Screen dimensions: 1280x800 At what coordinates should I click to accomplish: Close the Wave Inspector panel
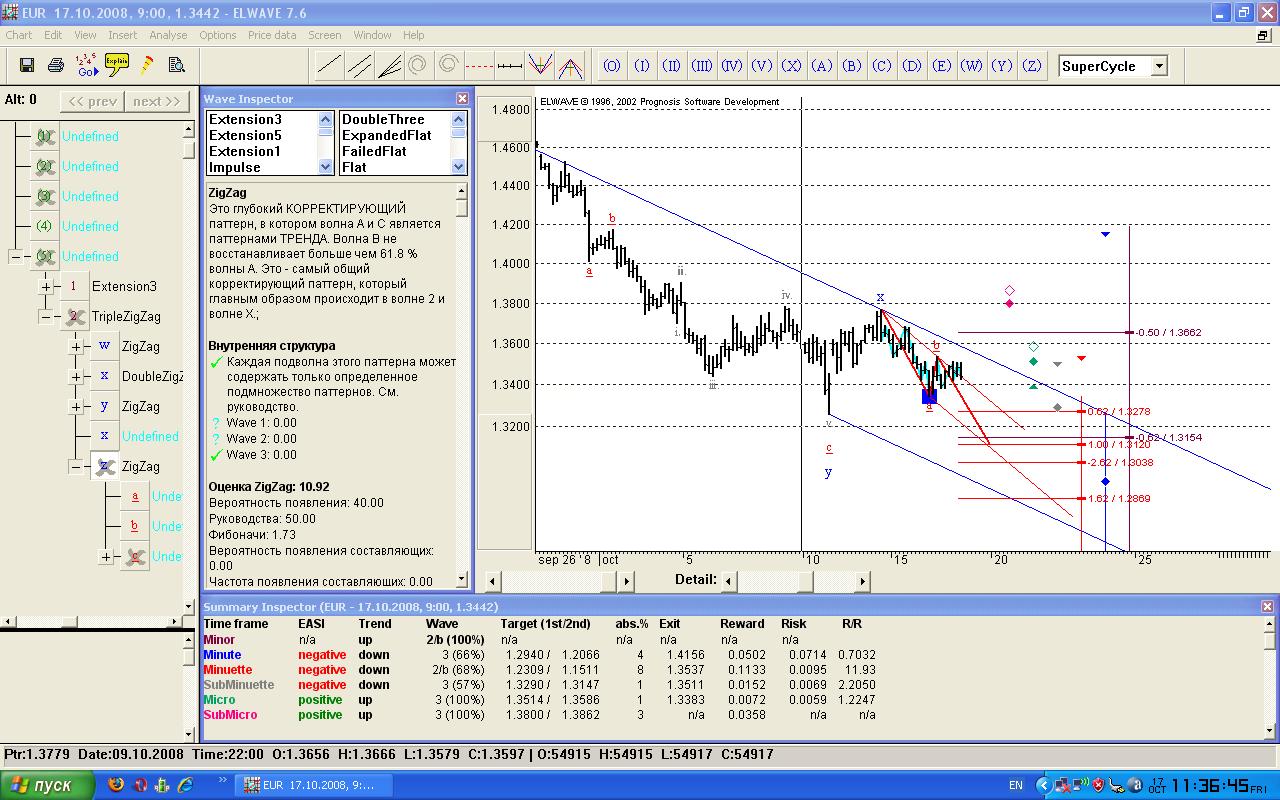[462, 98]
